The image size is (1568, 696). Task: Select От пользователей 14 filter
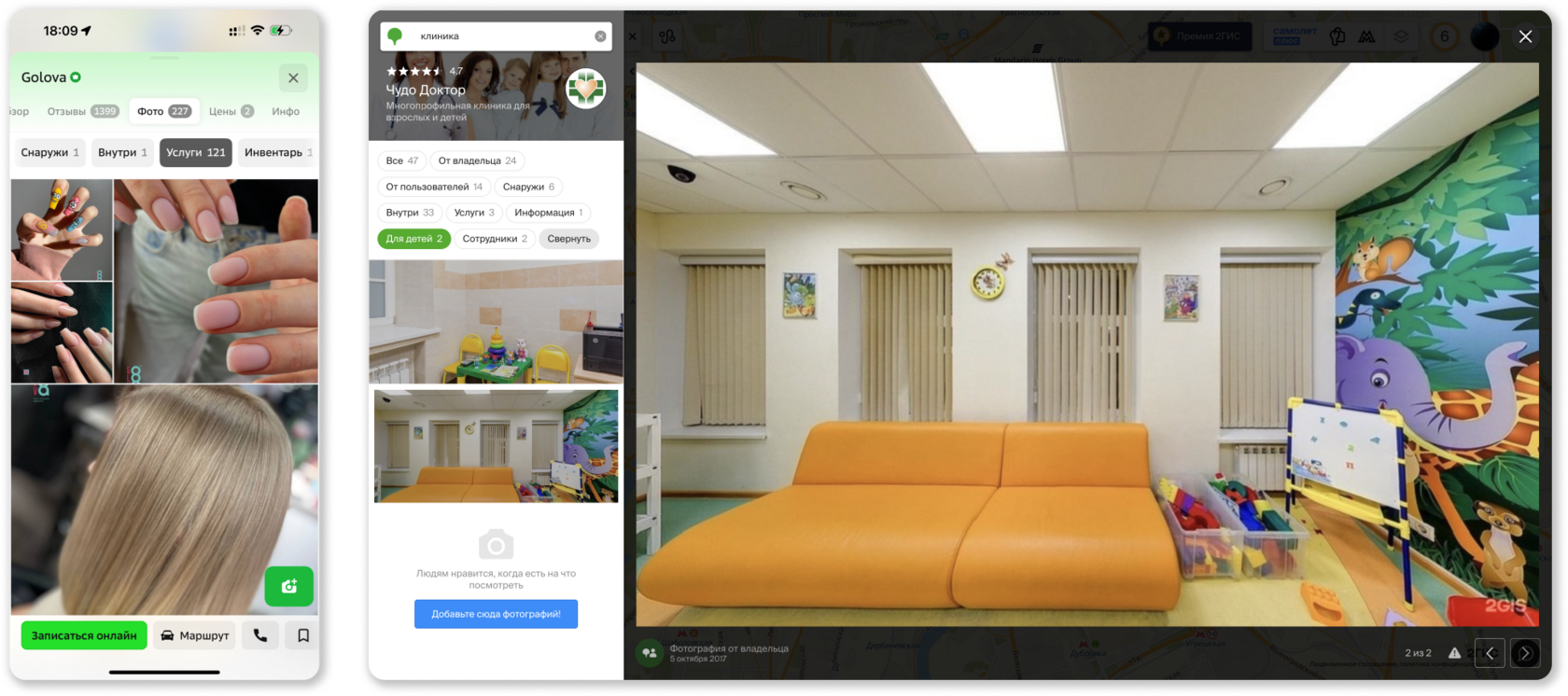(435, 187)
